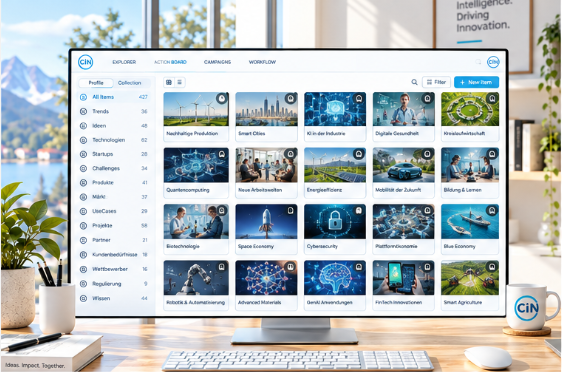Show Startups items

pyautogui.click(x=114, y=154)
